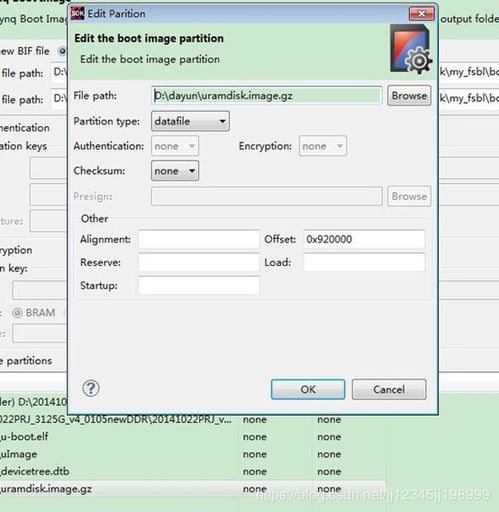Select the uramdisk.image.gz partition row
499x512 pixels.
pyautogui.click(x=193, y=489)
